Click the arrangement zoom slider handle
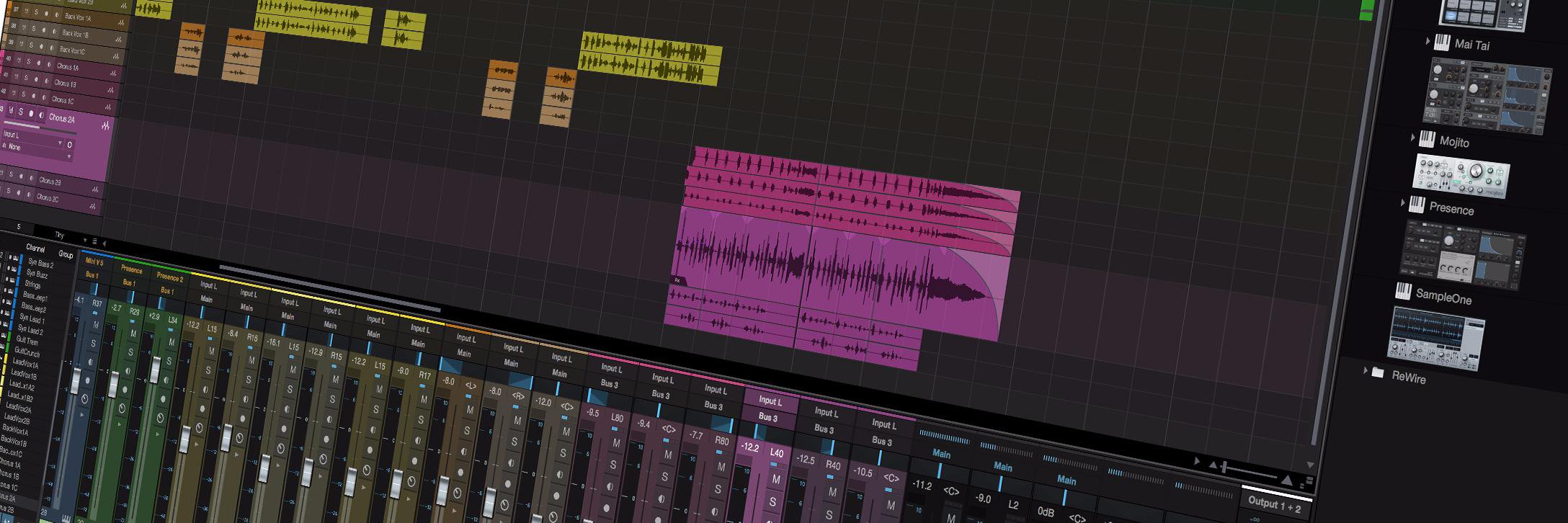Viewport: 1568px width, 523px height. (x=1223, y=468)
